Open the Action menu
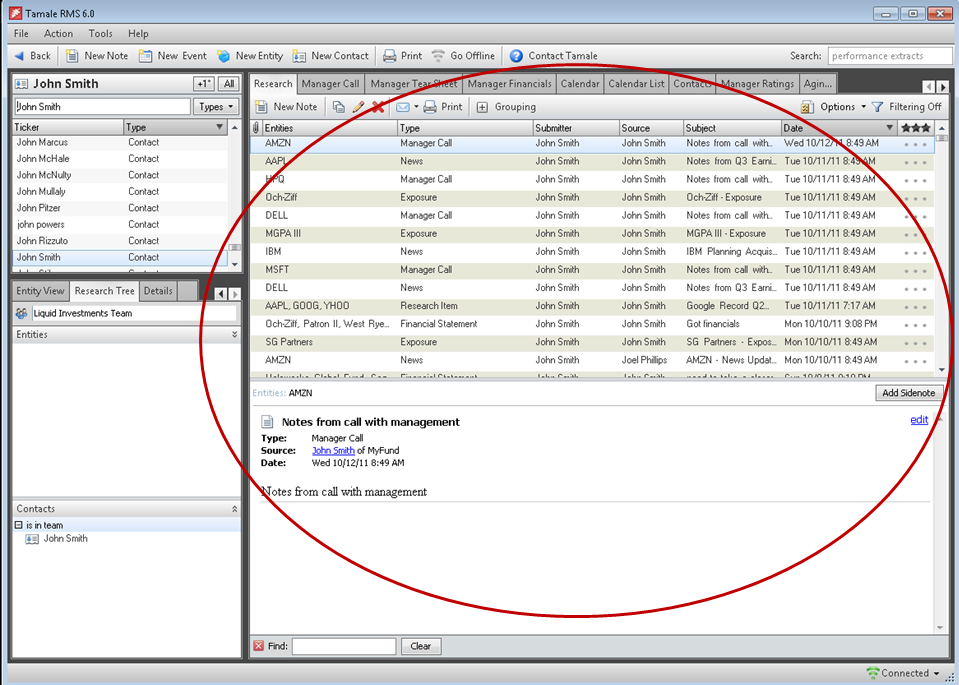This screenshot has height=685, width=959. pyautogui.click(x=58, y=34)
